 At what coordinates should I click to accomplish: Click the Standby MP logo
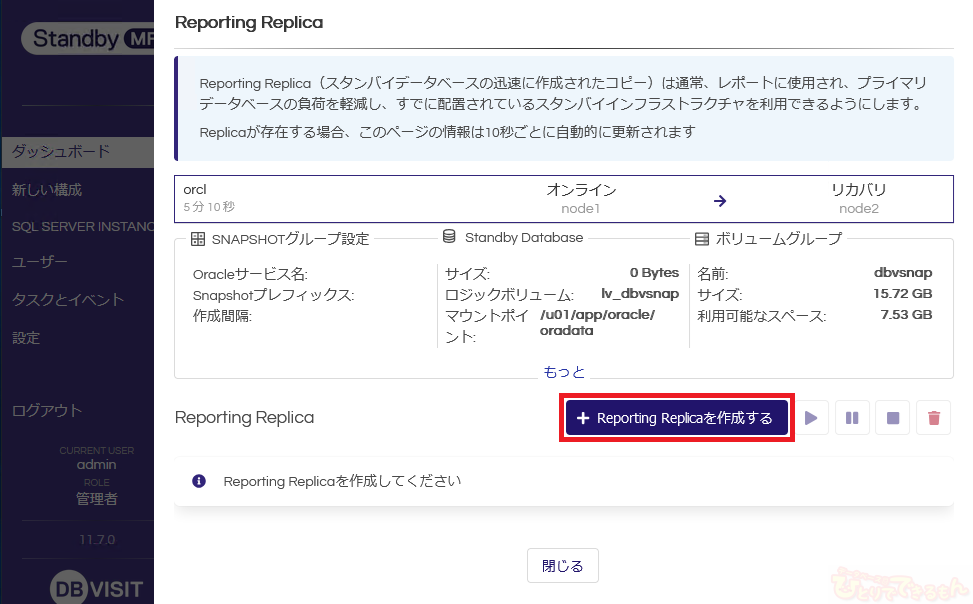coord(87,38)
